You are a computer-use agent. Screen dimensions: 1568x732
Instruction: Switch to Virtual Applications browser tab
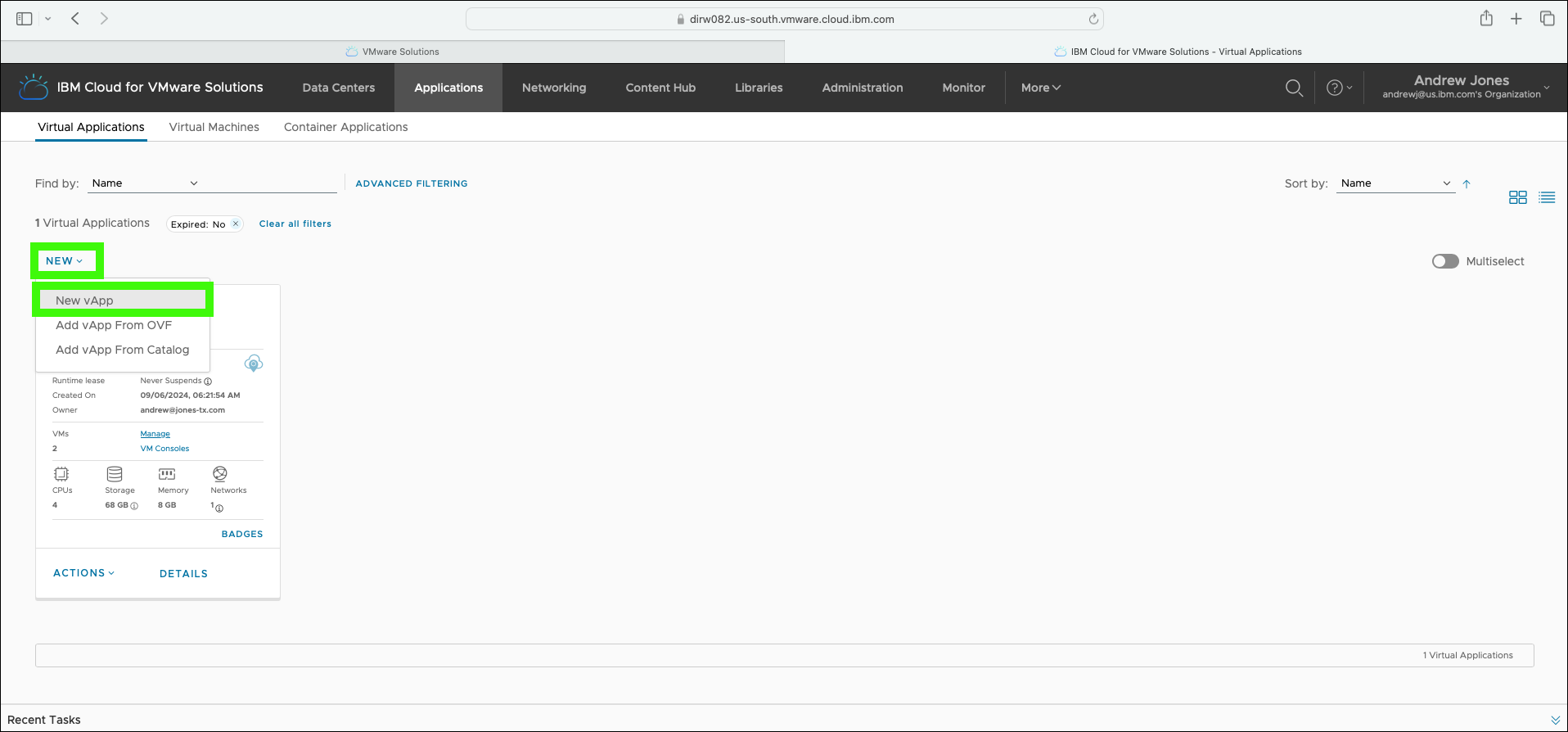[x=1177, y=52]
